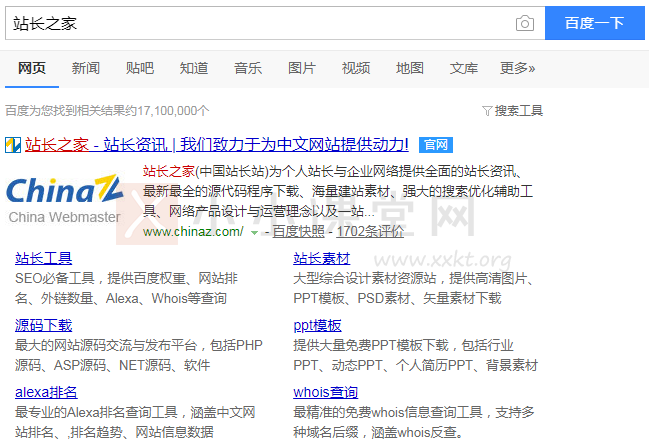This screenshot has width=649, height=442.
Task: Open the 文库 tab
Action: coord(464,68)
